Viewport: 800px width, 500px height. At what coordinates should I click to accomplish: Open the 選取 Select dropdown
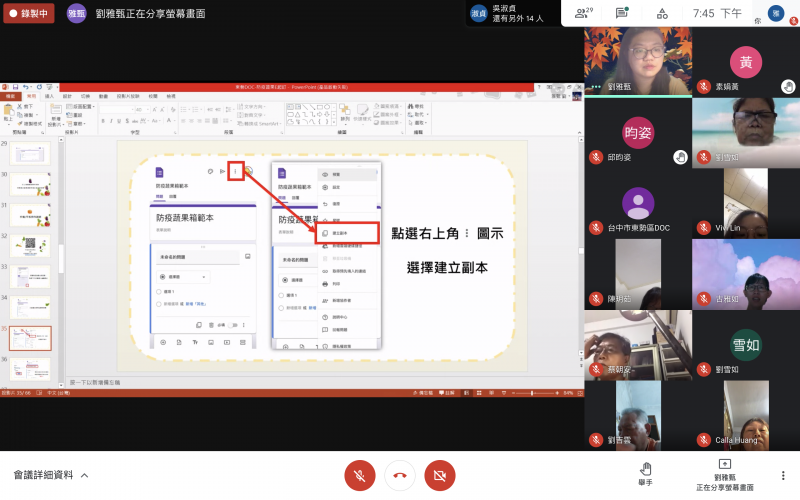point(418,122)
